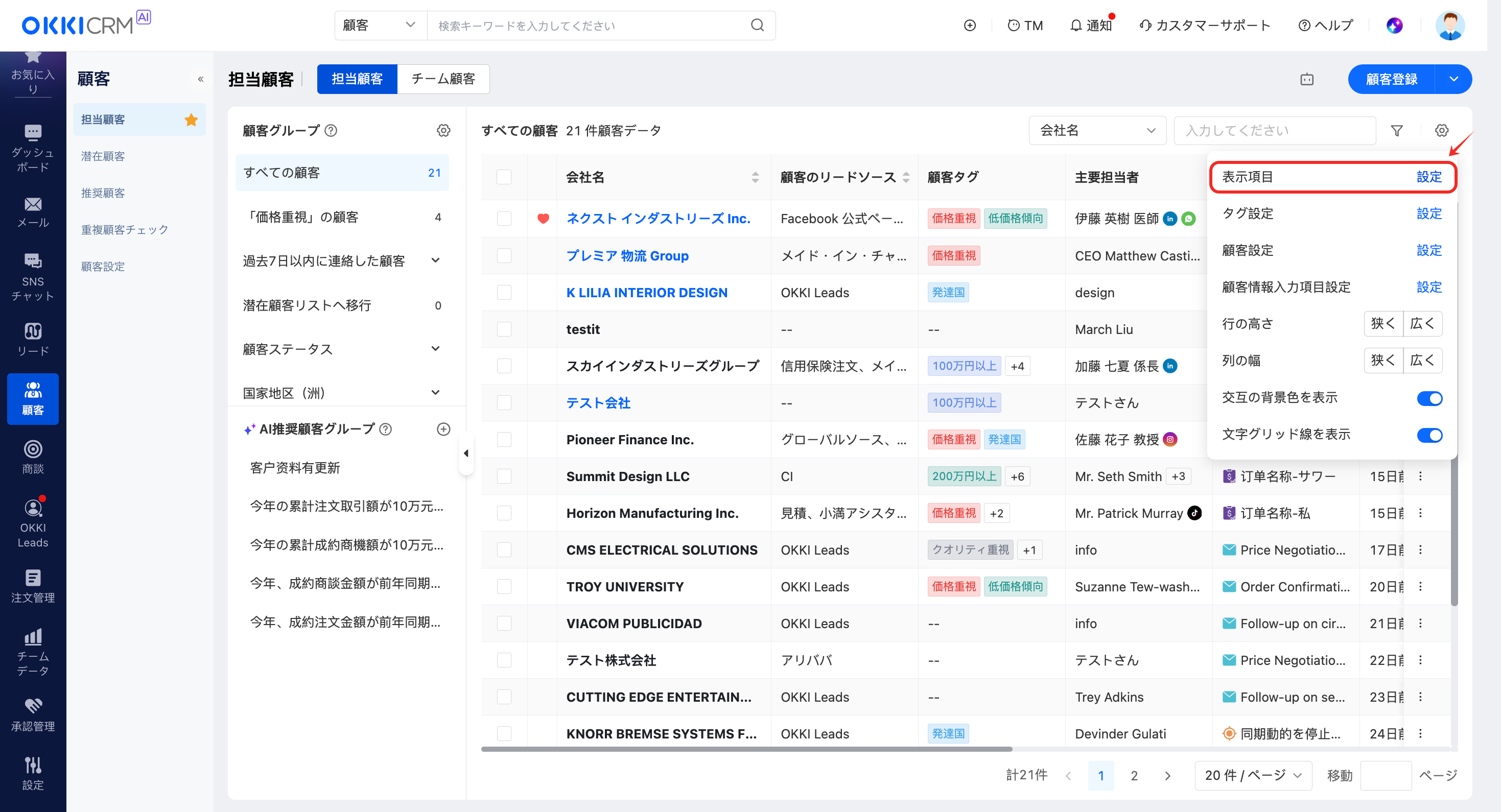The height and width of the screenshot is (812, 1501).
Task: Click the 顧客登録 button
Action: coord(1392,79)
